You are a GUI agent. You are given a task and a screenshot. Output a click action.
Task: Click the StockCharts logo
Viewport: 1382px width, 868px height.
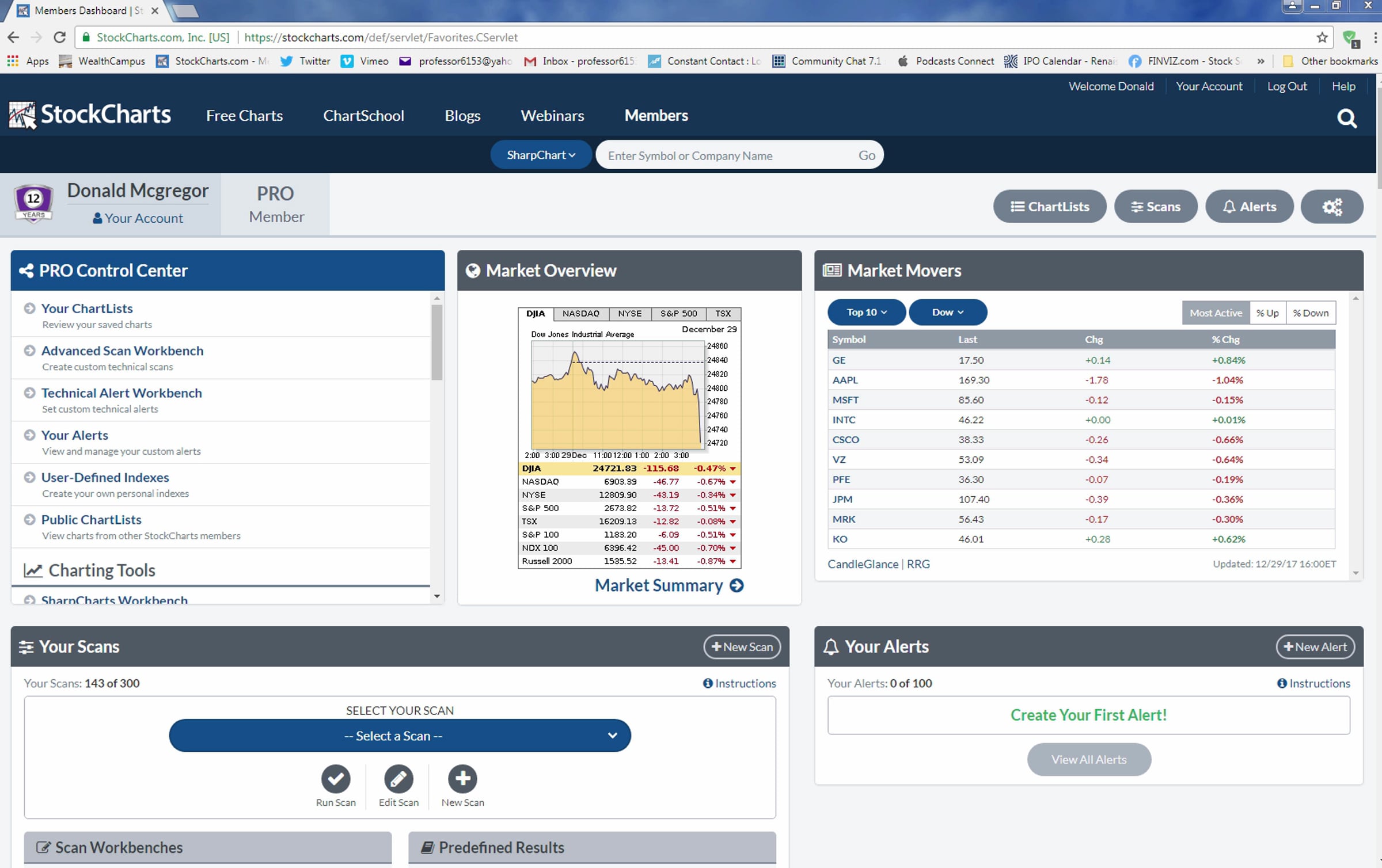pyautogui.click(x=90, y=115)
